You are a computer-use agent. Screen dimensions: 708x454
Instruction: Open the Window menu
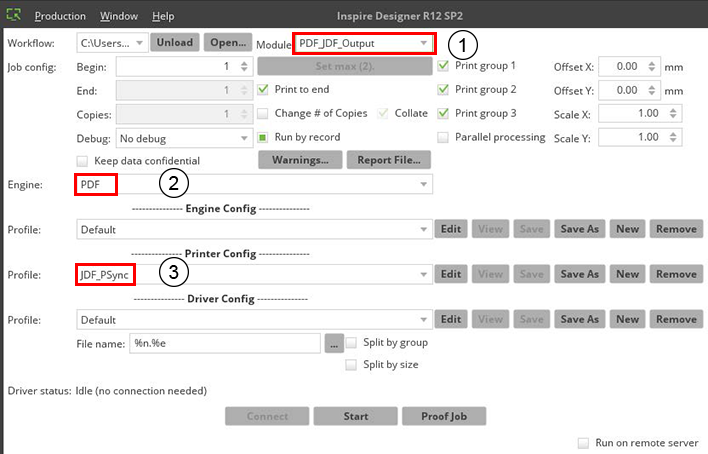click(119, 17)
